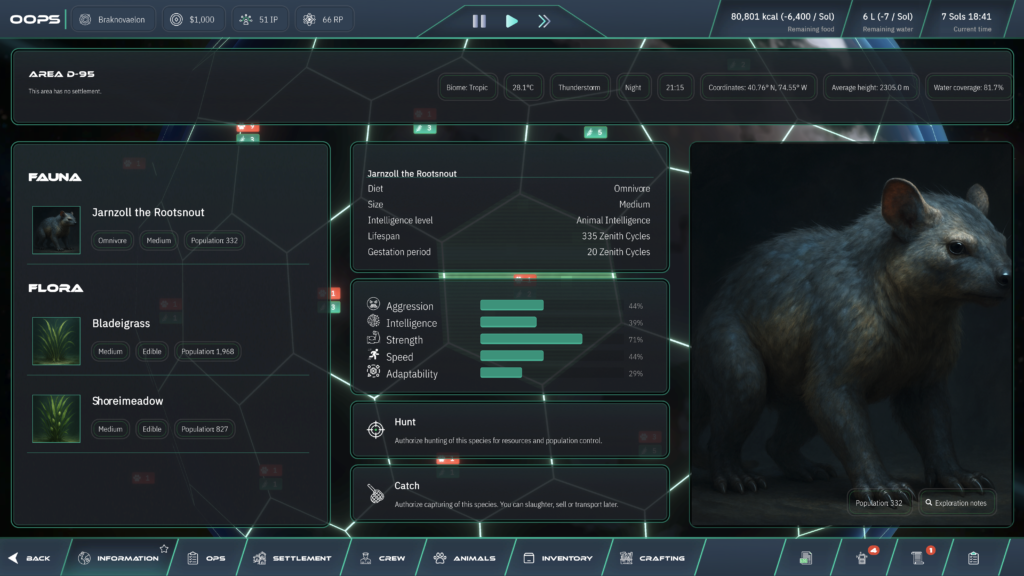
Task: Click the Strength stat bar
Action: pyautogui.click(x=530, y=340)
